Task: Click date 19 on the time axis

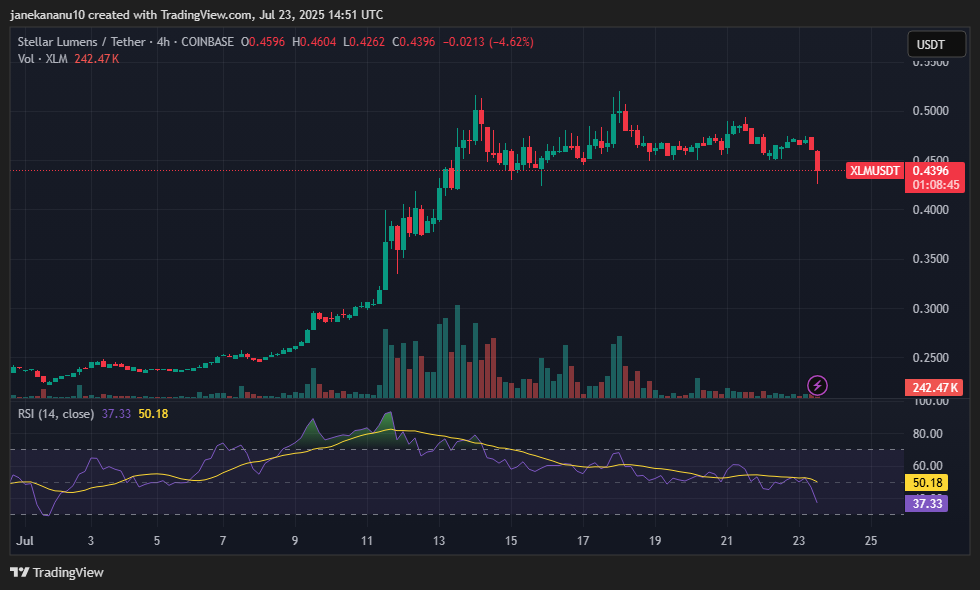Action: (x=655, y=541)
